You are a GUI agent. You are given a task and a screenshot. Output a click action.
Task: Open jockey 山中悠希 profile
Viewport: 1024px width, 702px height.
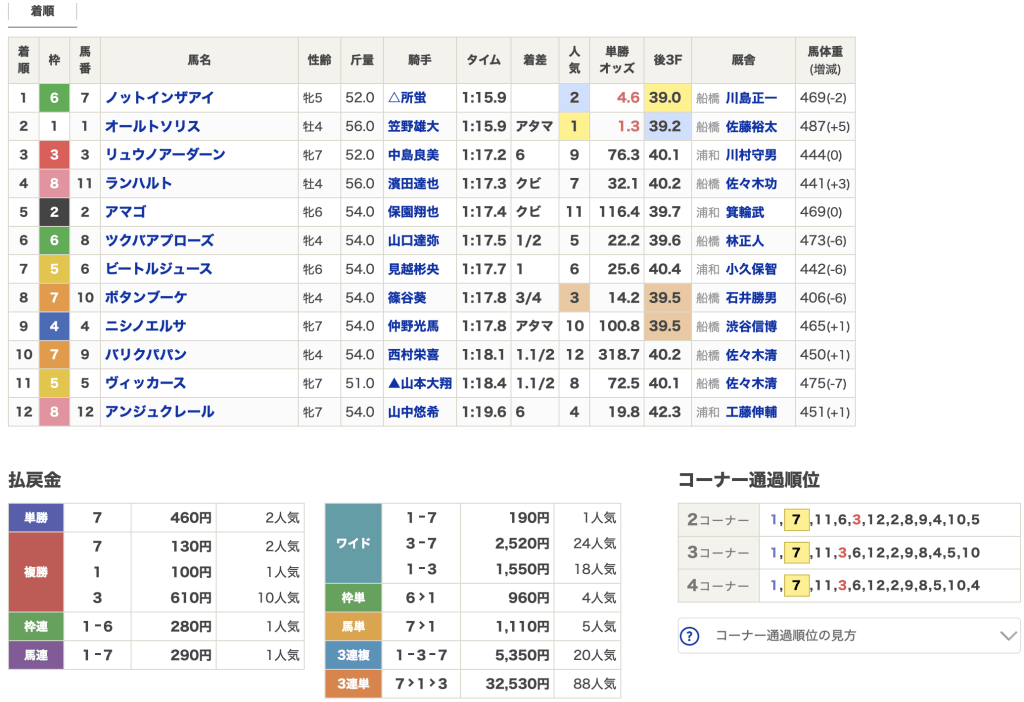[x=413, y=412]
